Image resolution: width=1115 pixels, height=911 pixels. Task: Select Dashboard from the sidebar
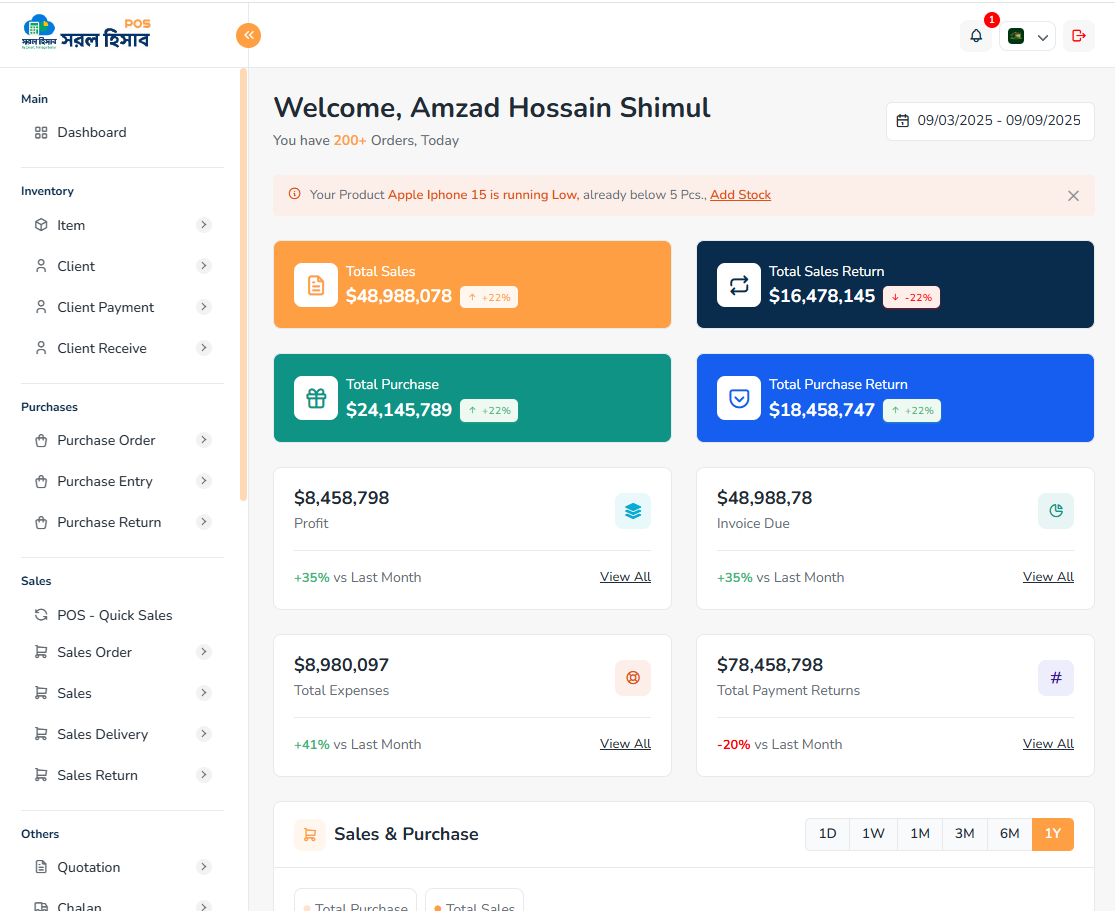point(92,132)
